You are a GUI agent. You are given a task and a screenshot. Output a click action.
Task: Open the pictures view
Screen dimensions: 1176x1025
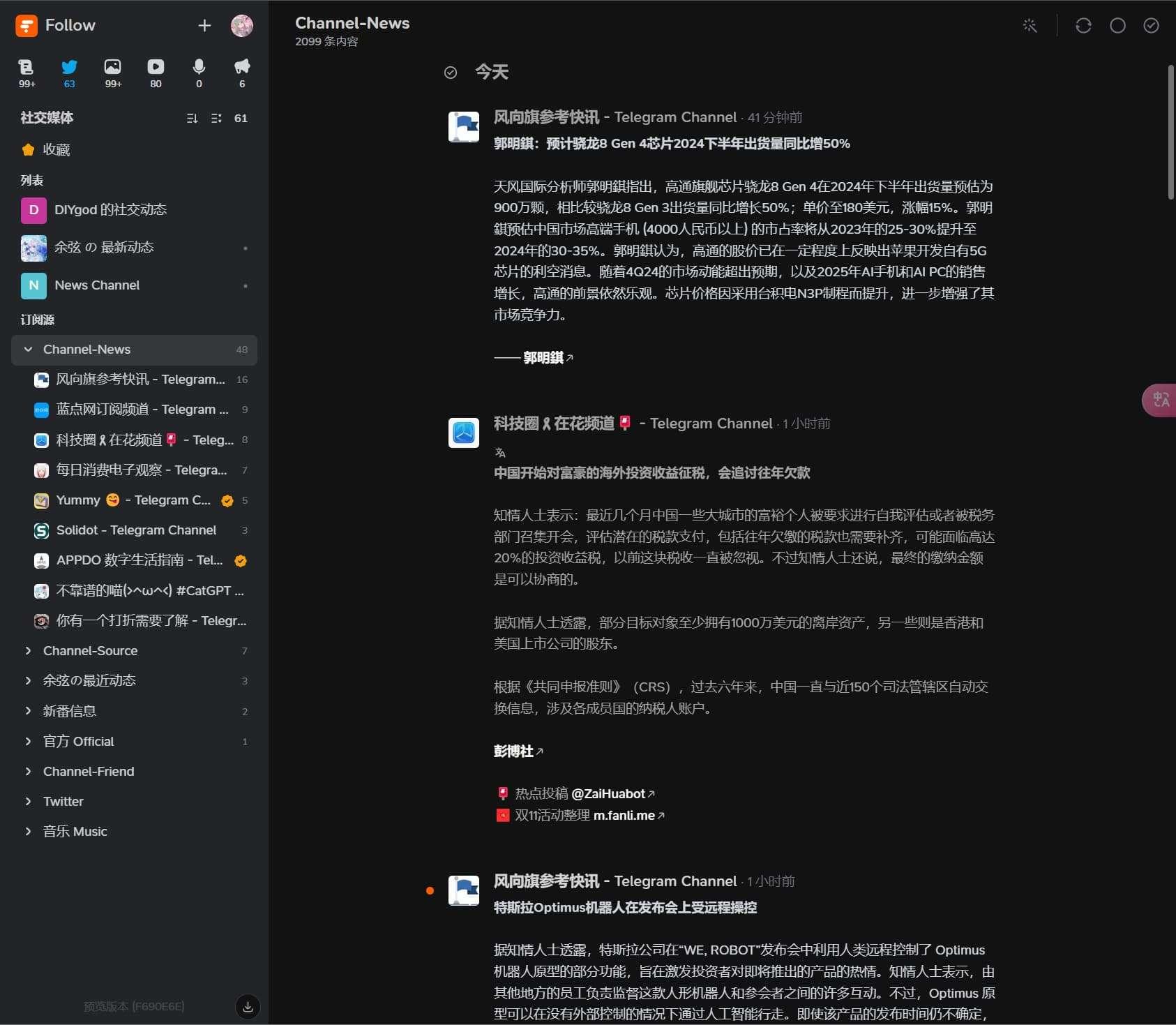pyautogui.click(x=112, y=68)
